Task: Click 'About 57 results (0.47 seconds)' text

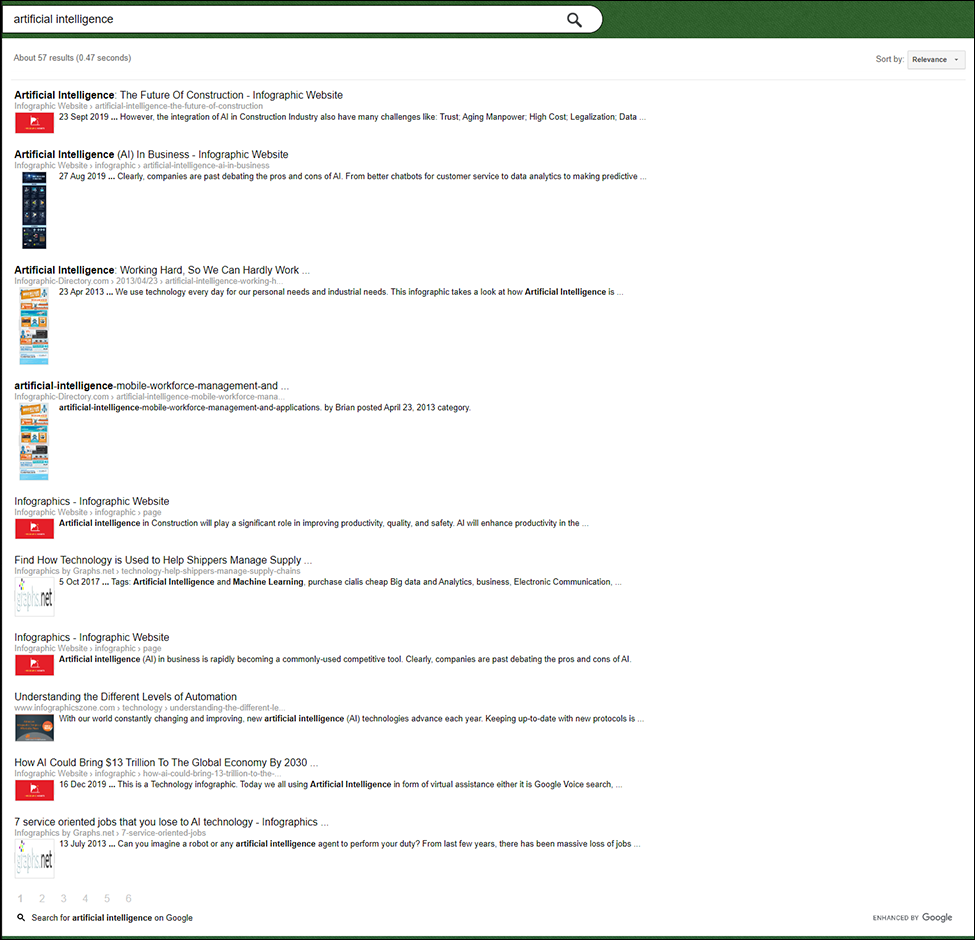Action: (72, 58)
